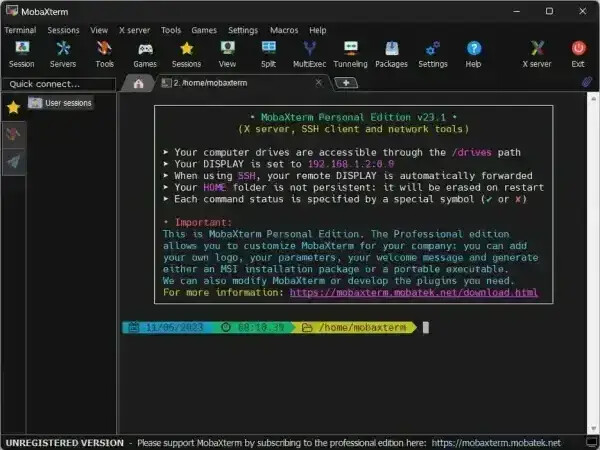Click into the Quick connect field
This screenshot has height=450, width=600.
click(59, 84)
